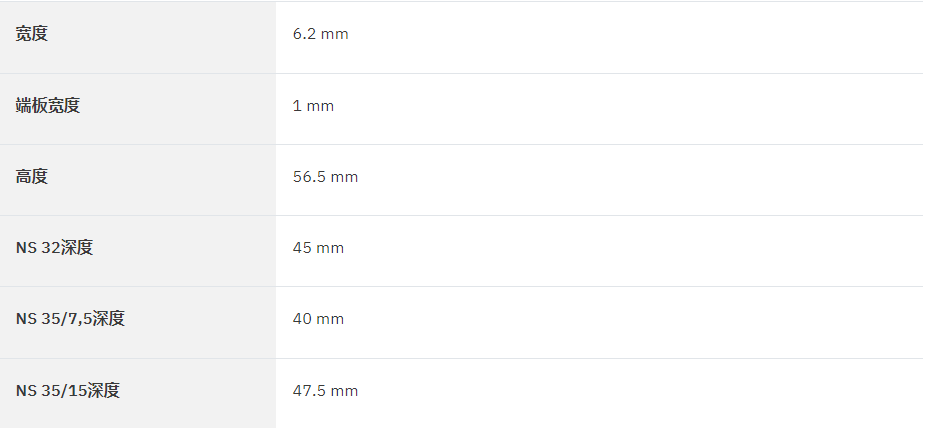Click the 高度 label cell
The height and width of the screenshot is (428, 932).
click(x=138, y=180)
